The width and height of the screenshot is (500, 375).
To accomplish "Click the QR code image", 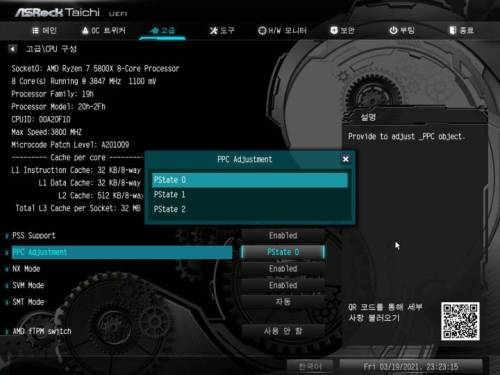I will tap(460, 321).
